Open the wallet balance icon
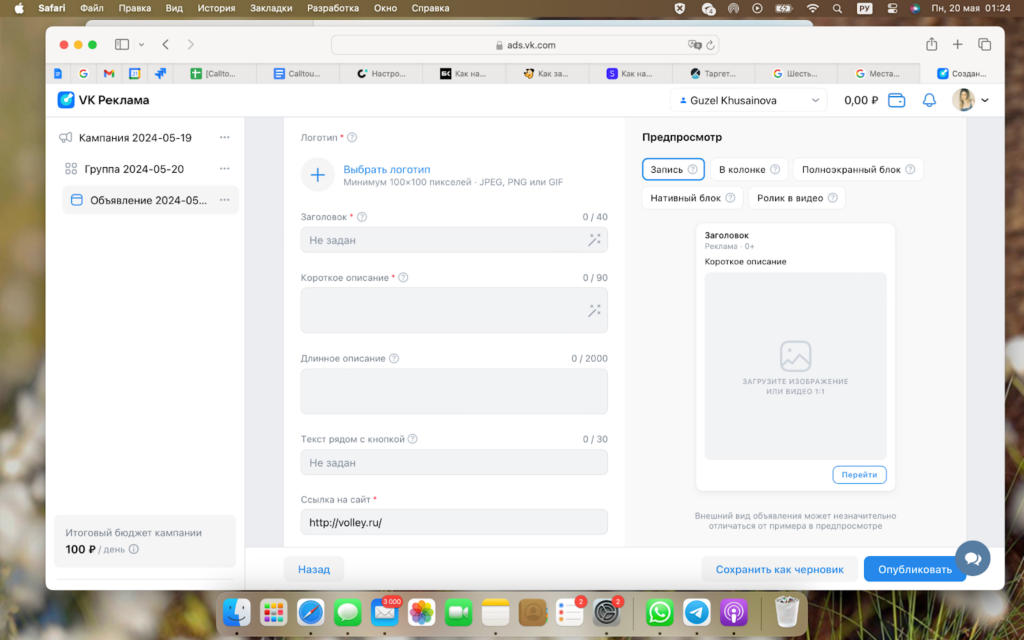The width and height of the screenshot is (1024, 640). (897, 100)
